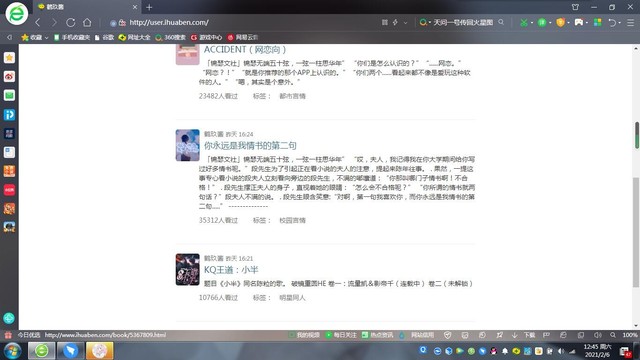Image resolution: width=640 pixels, height=360 pixels.
Task: Open the Weibo icon in the sidebar
Action: (9, 76)
